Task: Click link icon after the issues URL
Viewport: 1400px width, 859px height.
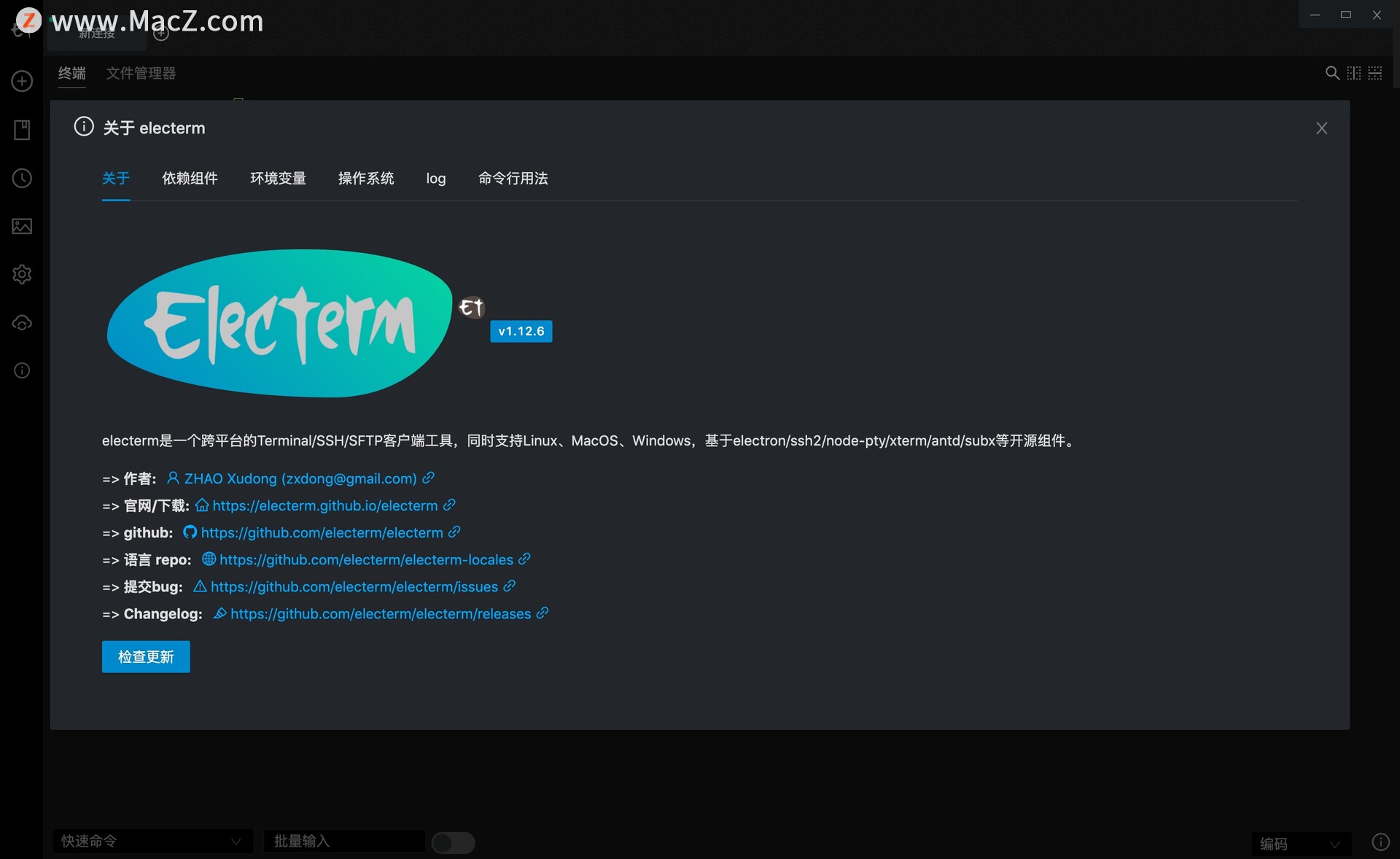Action: 510,586
